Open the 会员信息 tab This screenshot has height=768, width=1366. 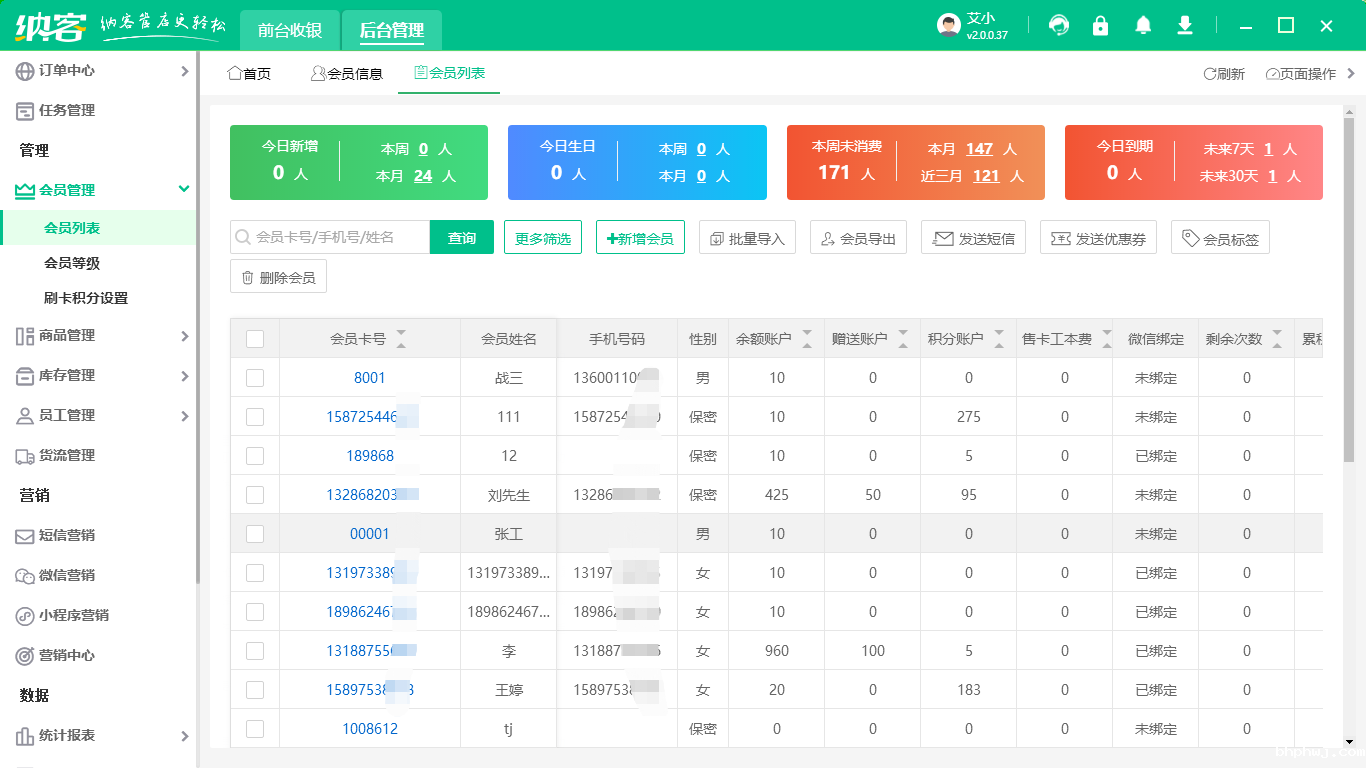[x=346, y=73]
